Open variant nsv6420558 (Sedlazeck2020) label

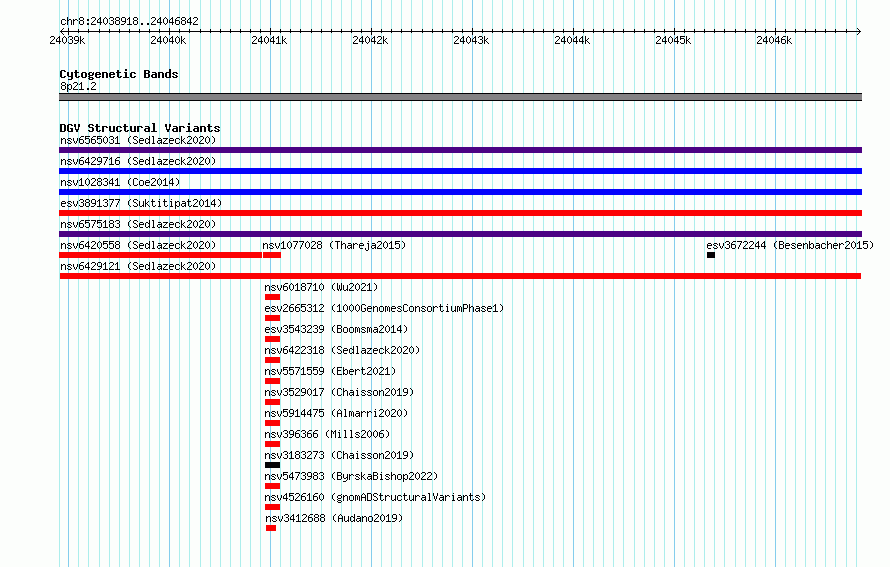pyautogui.click(x=138, y=245)
